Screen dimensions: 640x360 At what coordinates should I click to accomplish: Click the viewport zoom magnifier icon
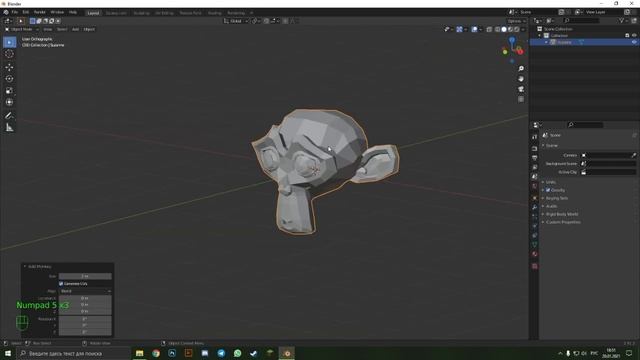[521, 69]
